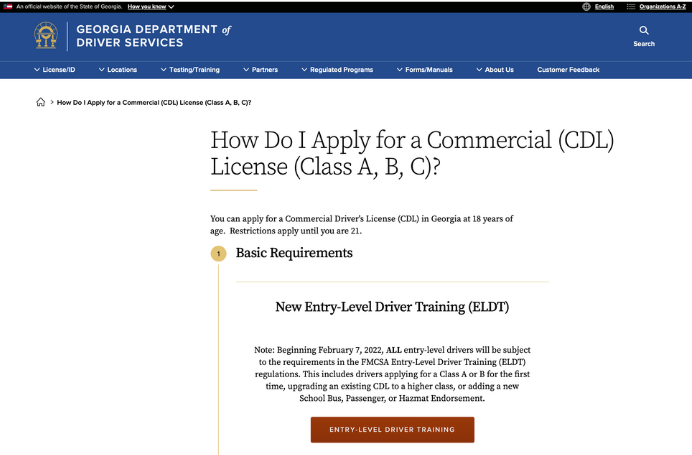Open the Search magnifier icon
Image resolution: width=692 pixels, height=455 pixels.
(x=644, y=31)
